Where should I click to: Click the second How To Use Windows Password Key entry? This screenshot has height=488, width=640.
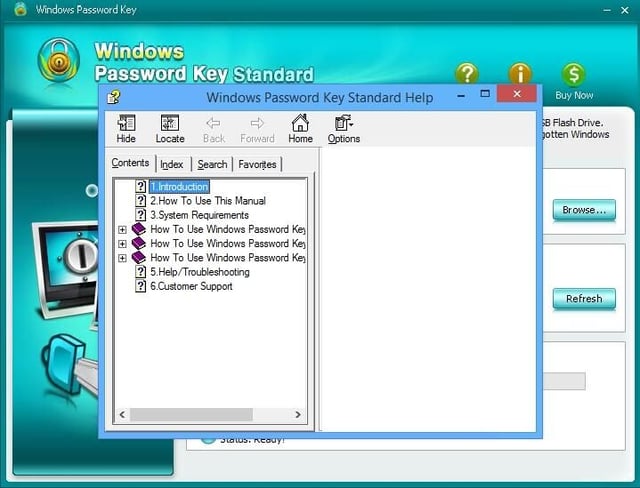228,244
